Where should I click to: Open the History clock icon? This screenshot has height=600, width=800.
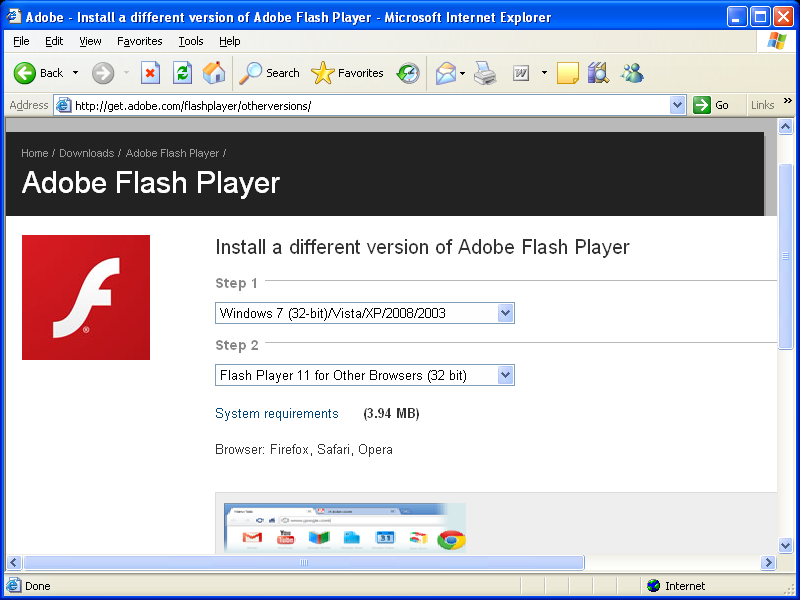click(x=408, y=73)
